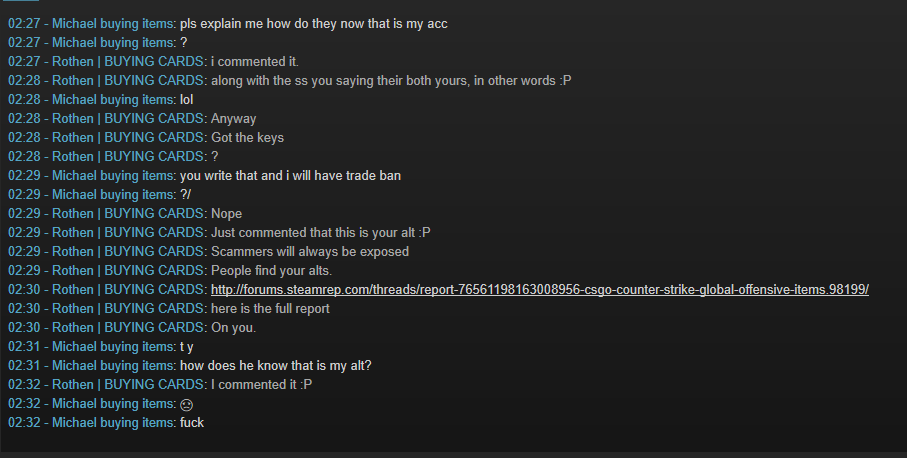Click the active chat tab indicator at top
This screenshot has width=907, height=458.
click(20, 1)
